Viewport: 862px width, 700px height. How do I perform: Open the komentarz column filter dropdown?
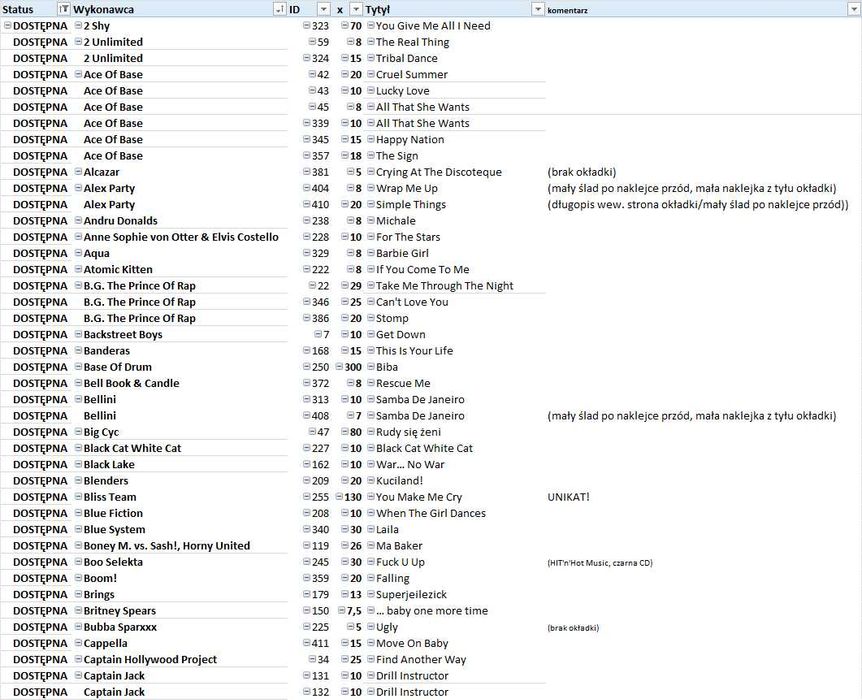click(x=853, y=9)
